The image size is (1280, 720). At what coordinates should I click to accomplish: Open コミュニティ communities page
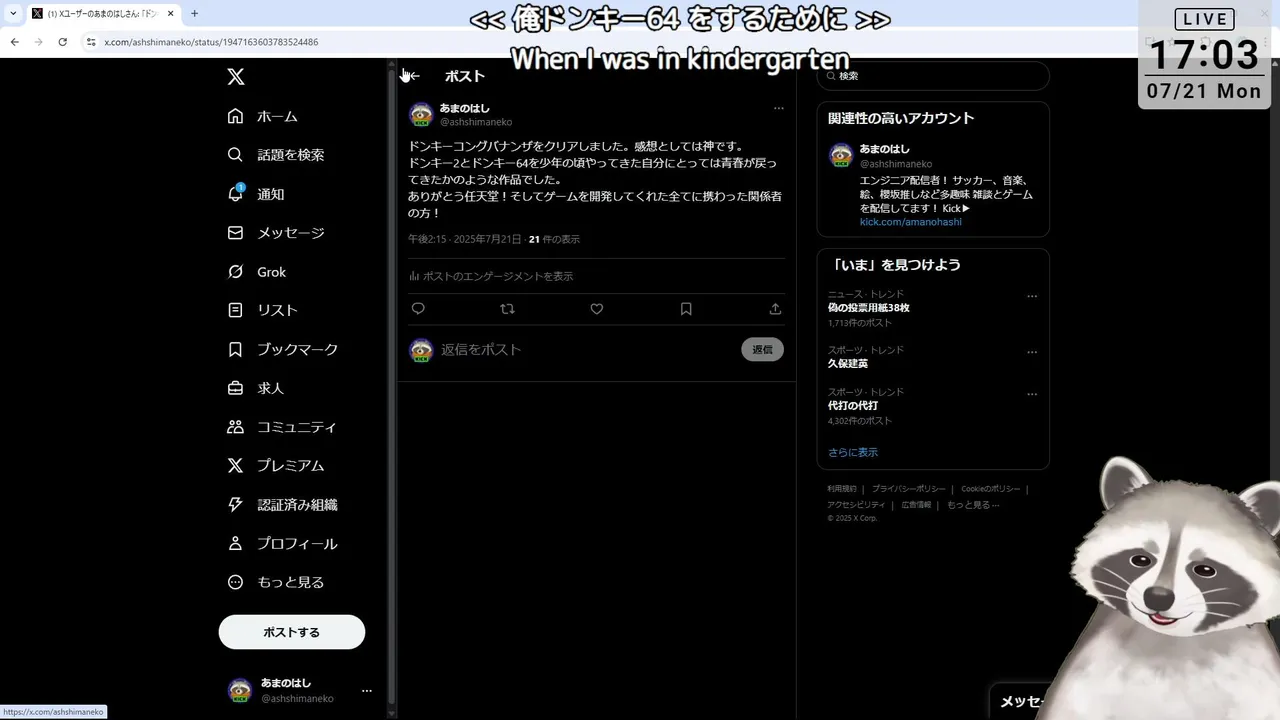[282, 427]
